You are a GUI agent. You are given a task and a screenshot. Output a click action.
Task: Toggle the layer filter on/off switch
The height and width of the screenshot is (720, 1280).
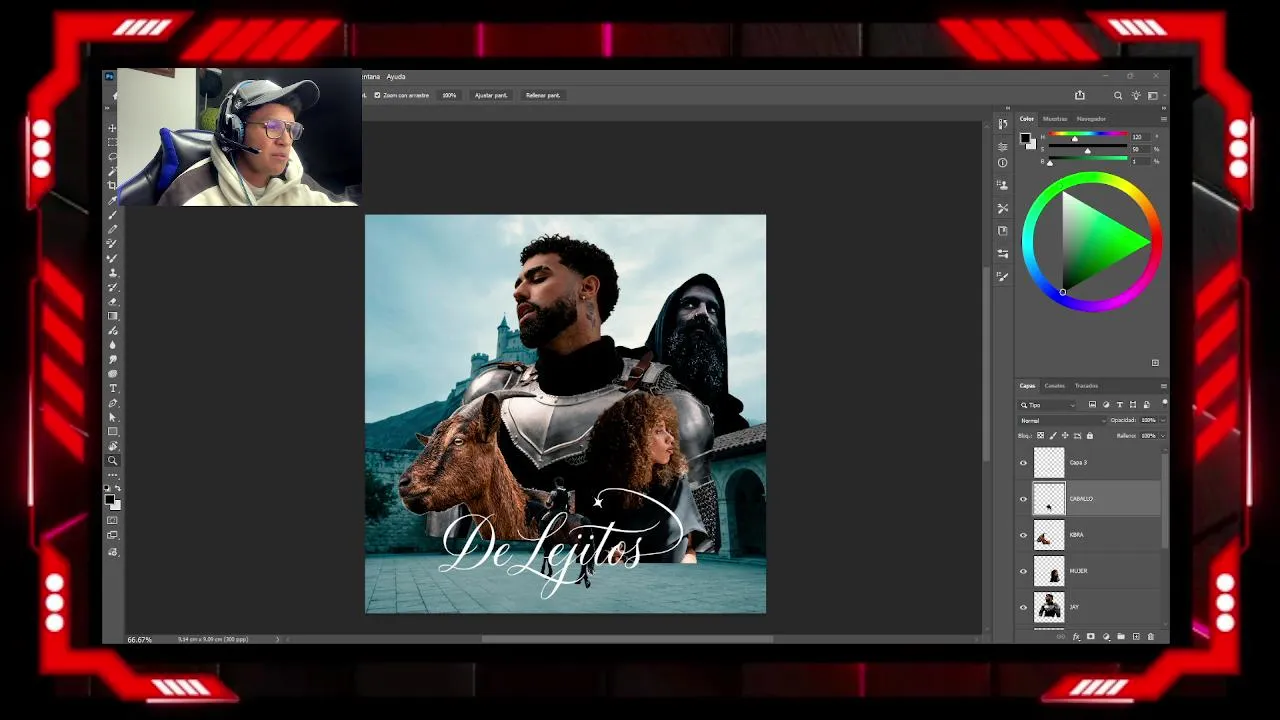click(x=1165, y=403)
